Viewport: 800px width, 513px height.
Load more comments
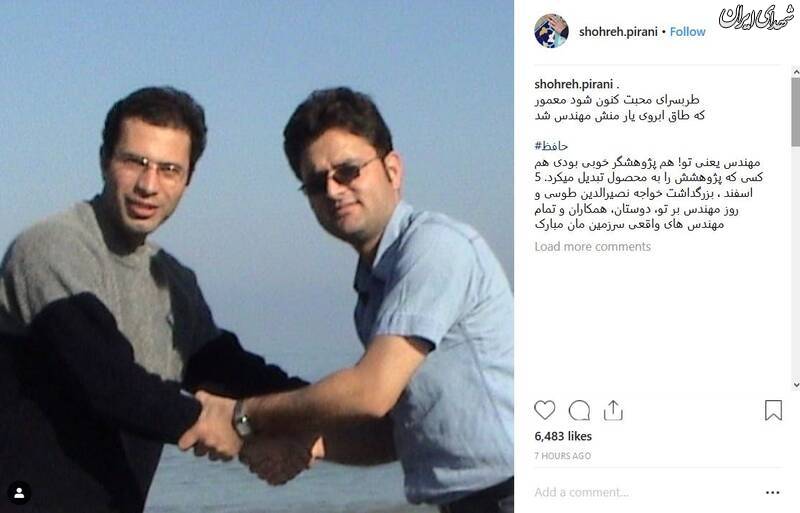(x=592, y=247)
